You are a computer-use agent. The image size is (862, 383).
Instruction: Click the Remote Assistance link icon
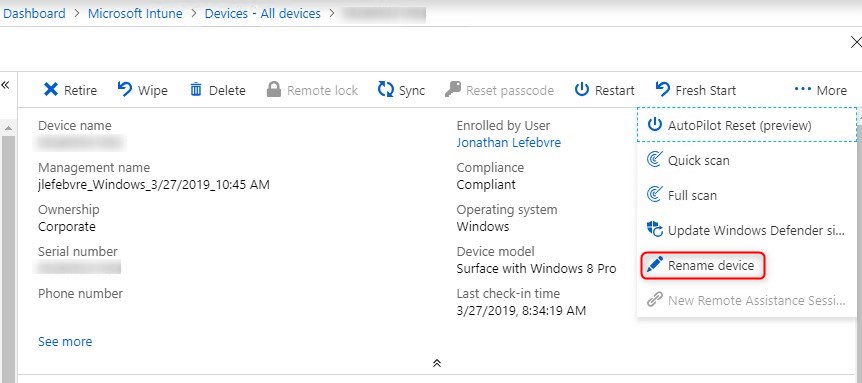tap(654, 300)
